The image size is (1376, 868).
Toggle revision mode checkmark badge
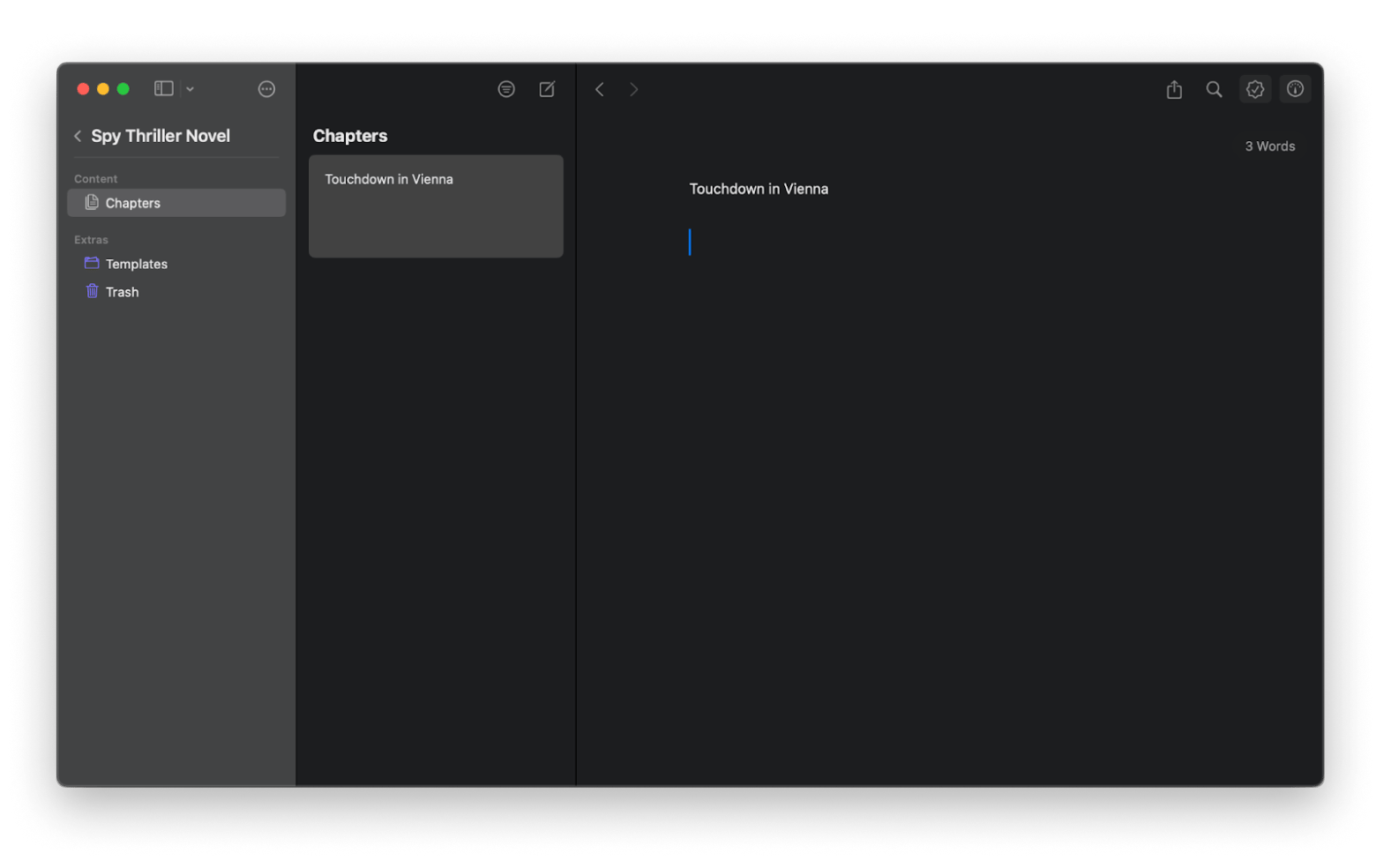pyautogui.click(x=1255, y=89)
